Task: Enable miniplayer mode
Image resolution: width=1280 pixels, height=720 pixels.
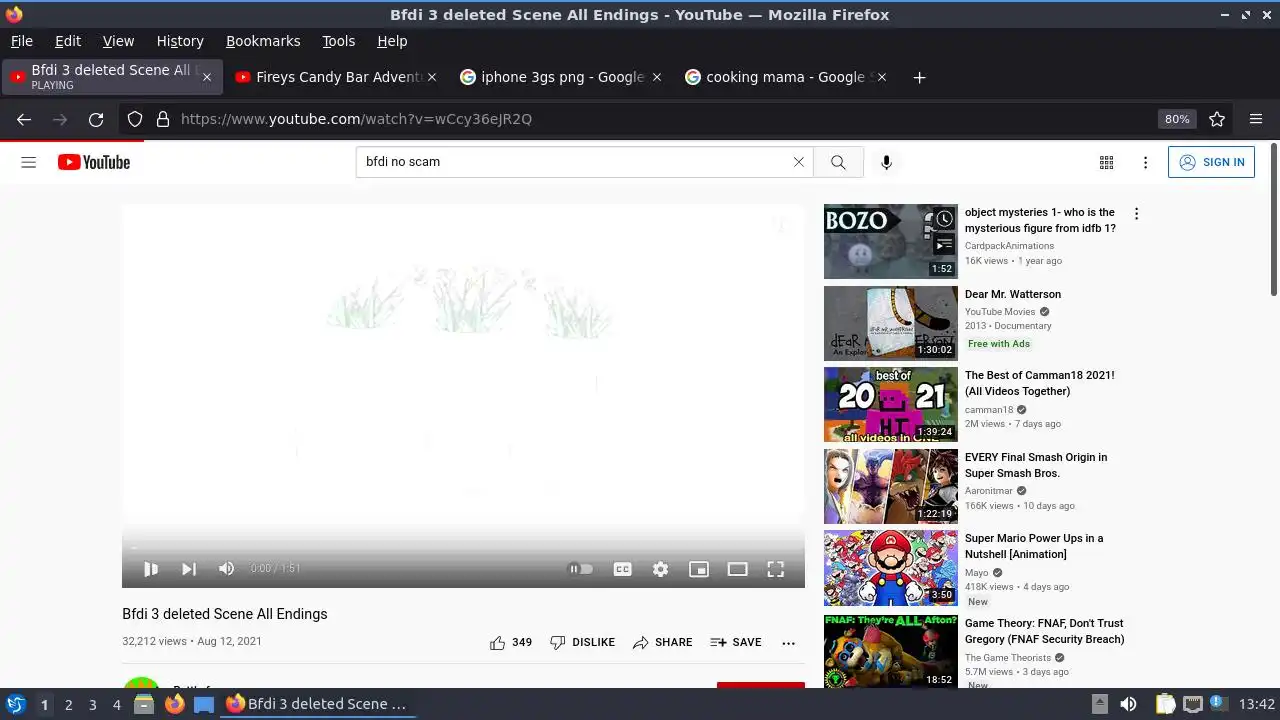Action: click(699, 569)
